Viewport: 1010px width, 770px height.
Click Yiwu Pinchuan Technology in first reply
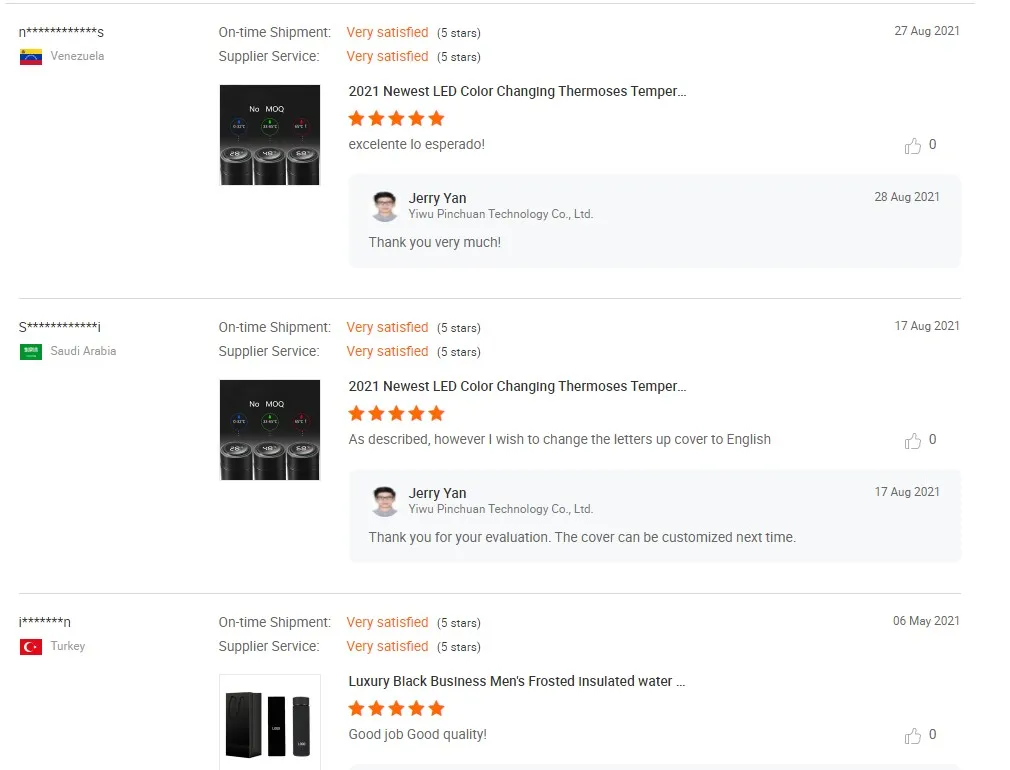[x=500, y=214]
